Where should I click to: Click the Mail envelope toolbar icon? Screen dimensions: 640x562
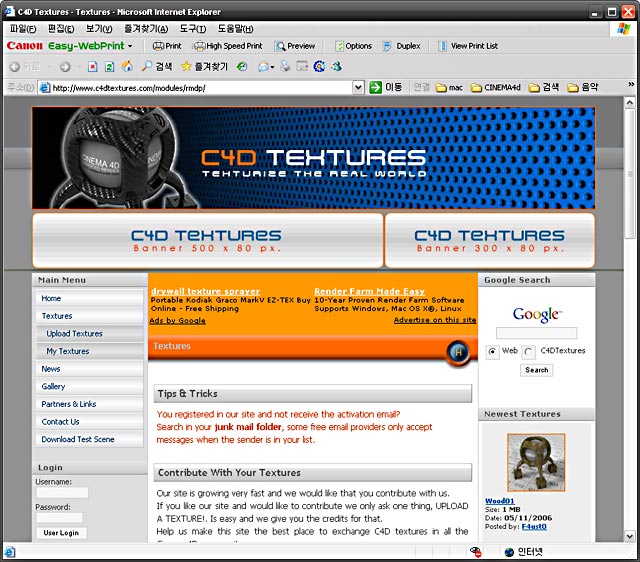pos(263,67)
